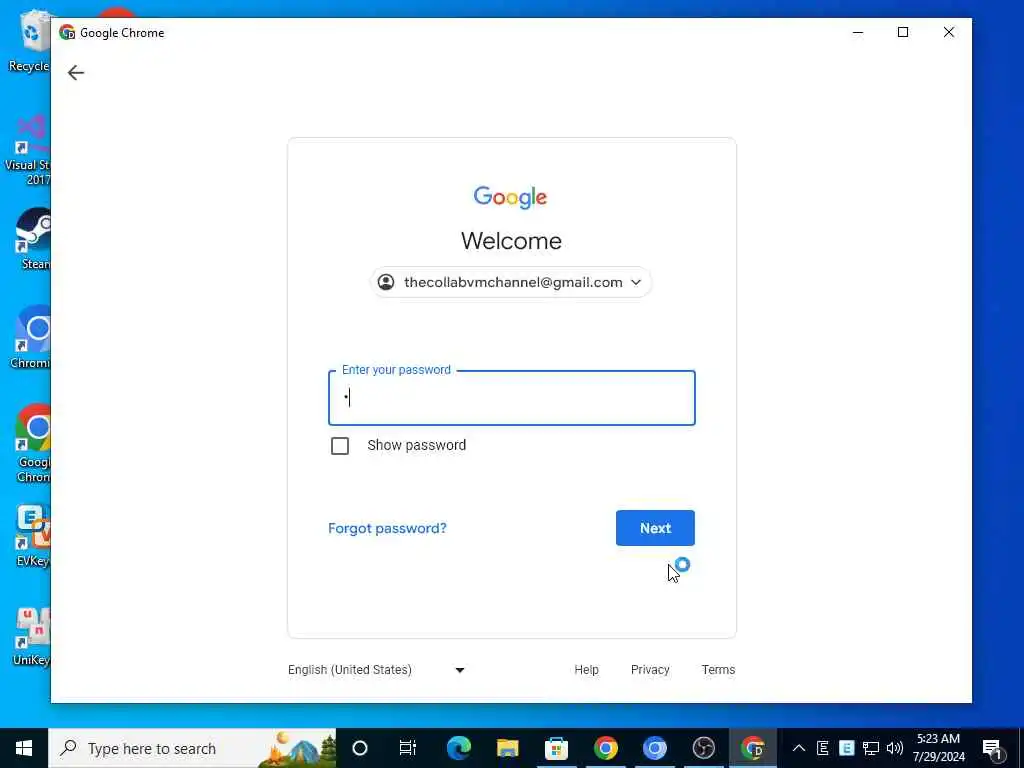The width and height of the screenshot is (1024, 768).
Task: Show hidden system tray icons
Action: (x=799, y=748)
